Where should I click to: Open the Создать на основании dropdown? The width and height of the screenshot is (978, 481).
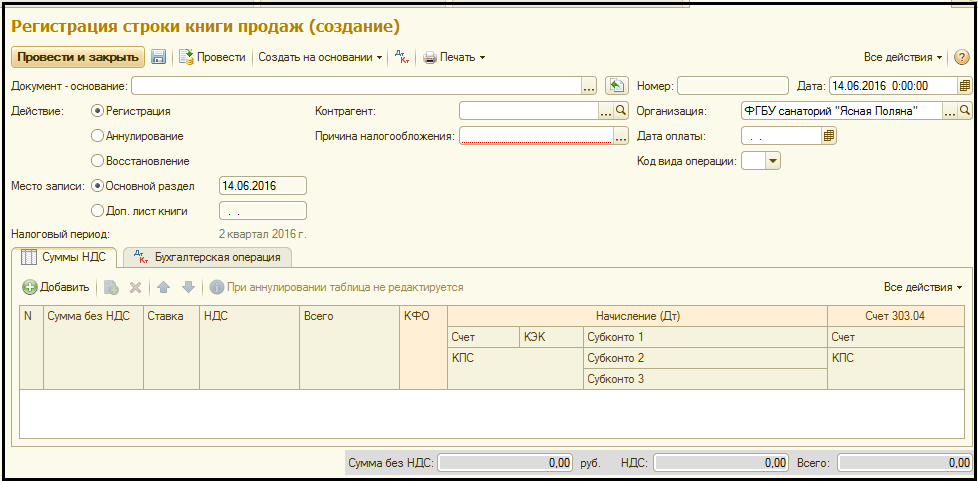pyautogui.click(x=320, y=58)
